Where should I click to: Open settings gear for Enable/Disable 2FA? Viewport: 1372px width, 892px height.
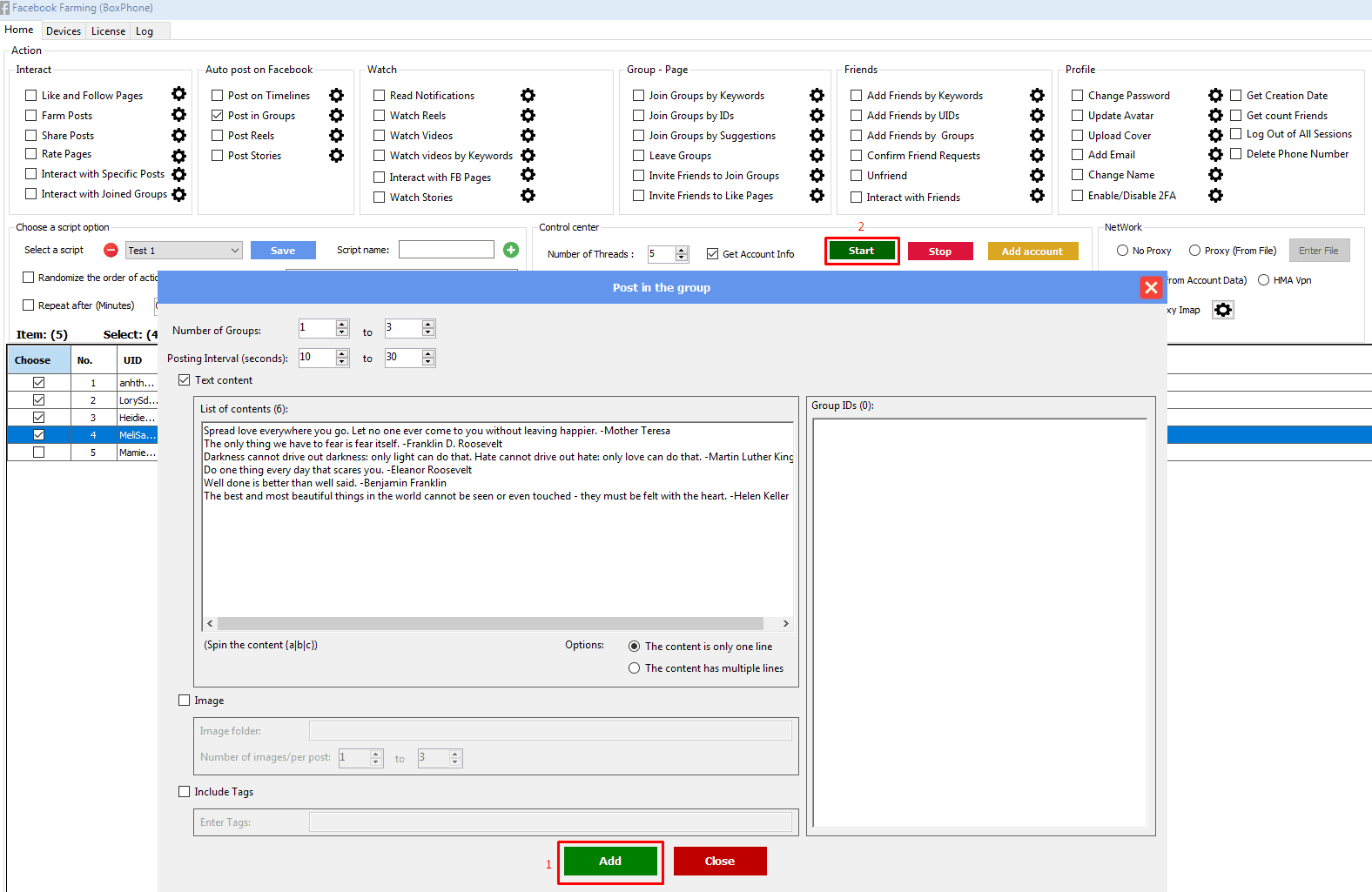click(1215, 195)
